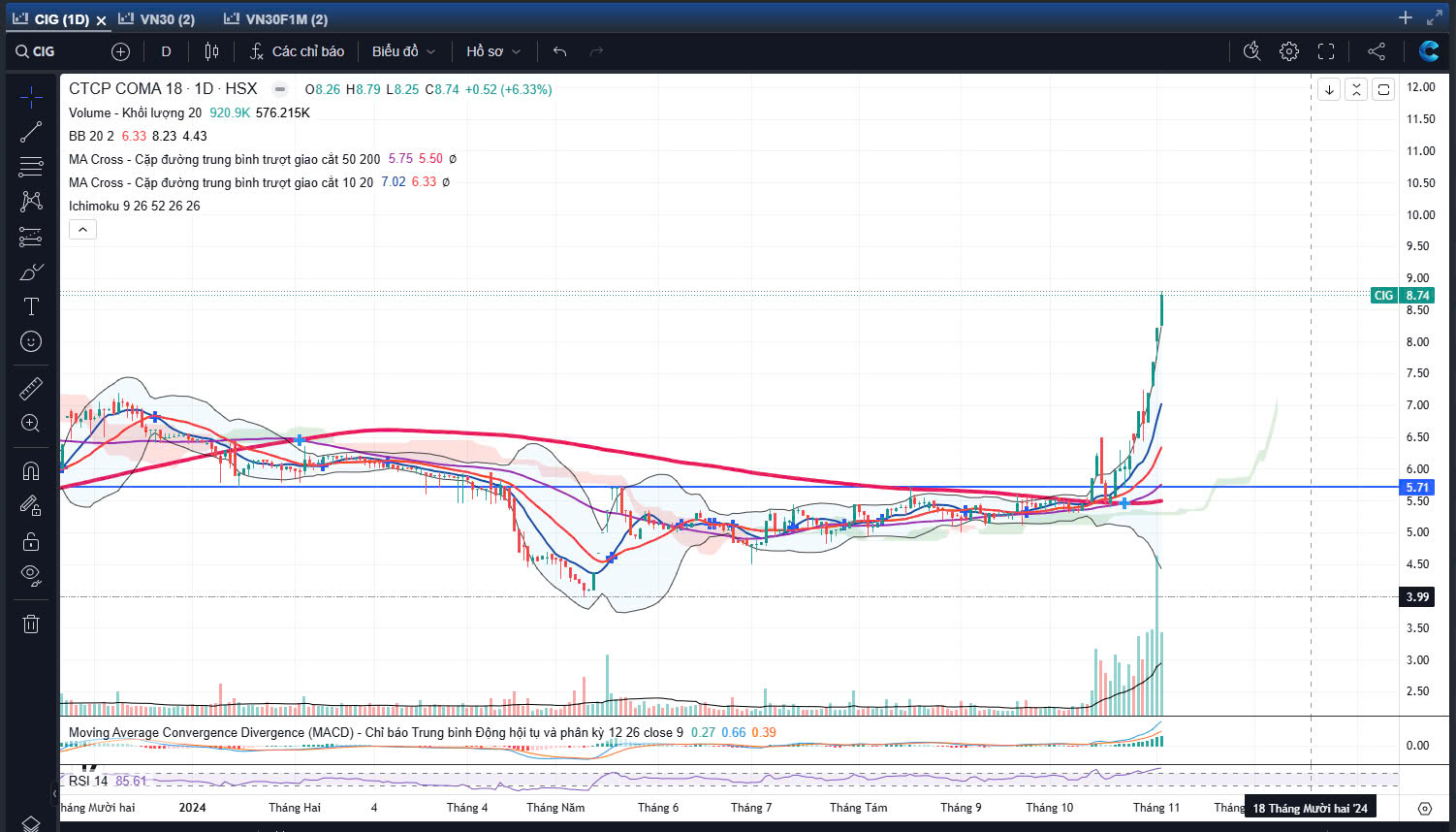The height and width of the screenshot is (832, 1456).
Task: Redo the chart action
Action: tap(596, 51)
